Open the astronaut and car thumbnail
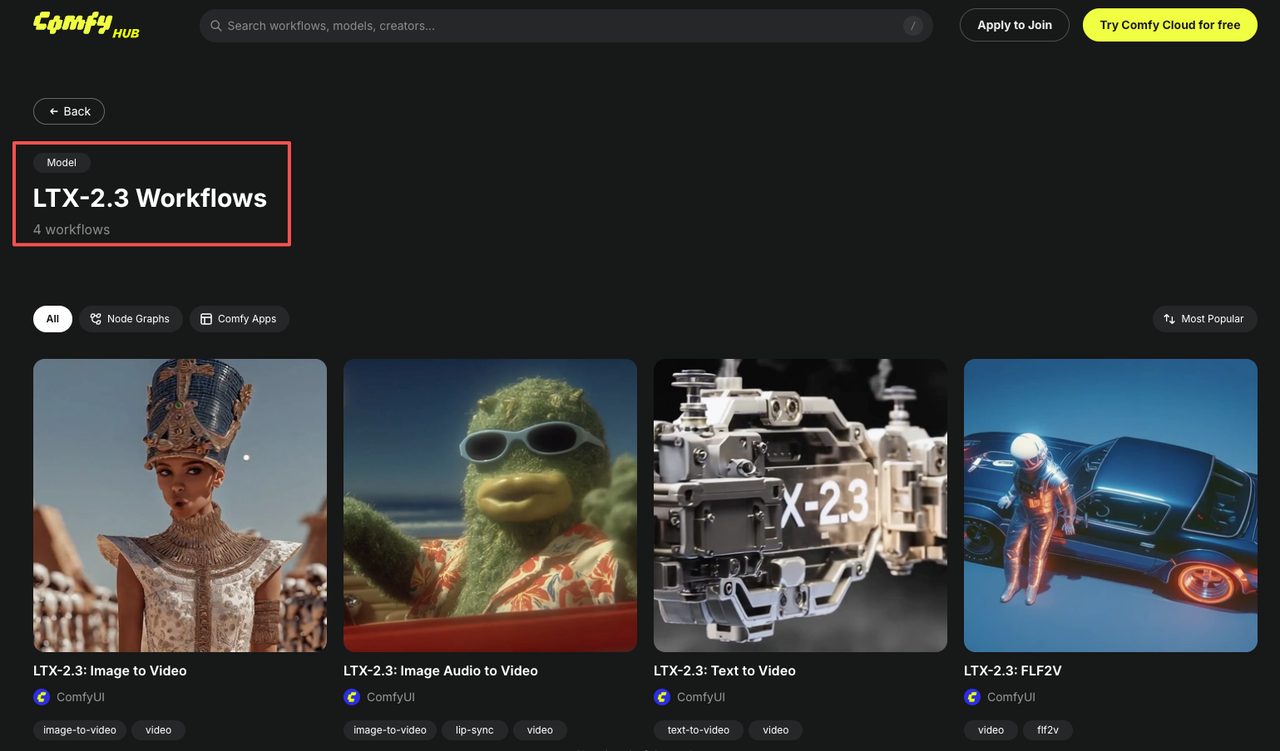 (1110, 505)
